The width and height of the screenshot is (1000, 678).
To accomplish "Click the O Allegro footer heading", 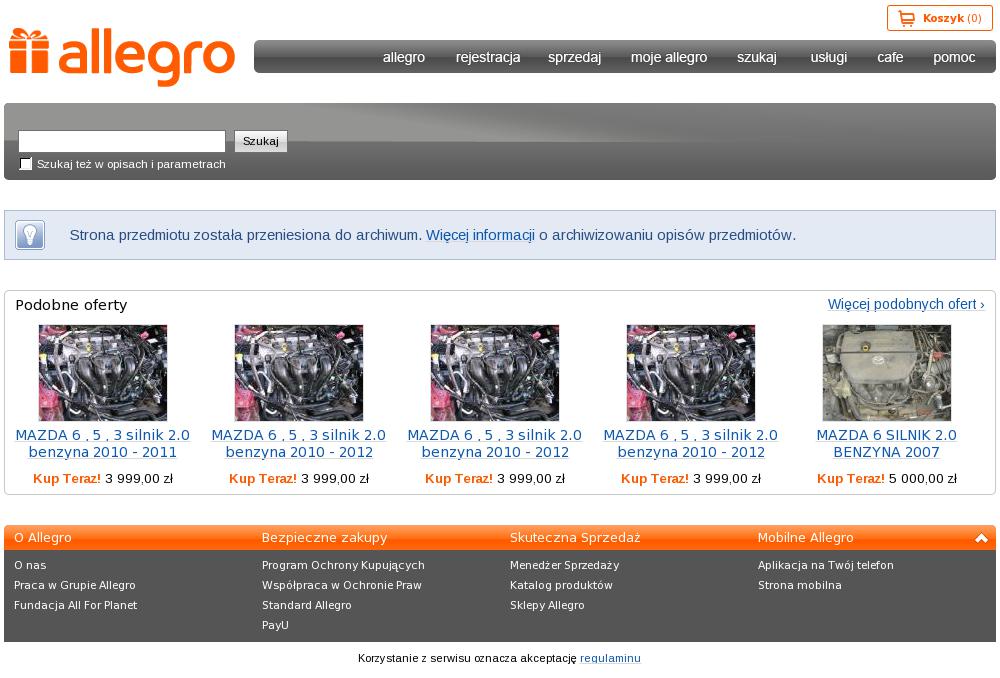I will 43,538.
